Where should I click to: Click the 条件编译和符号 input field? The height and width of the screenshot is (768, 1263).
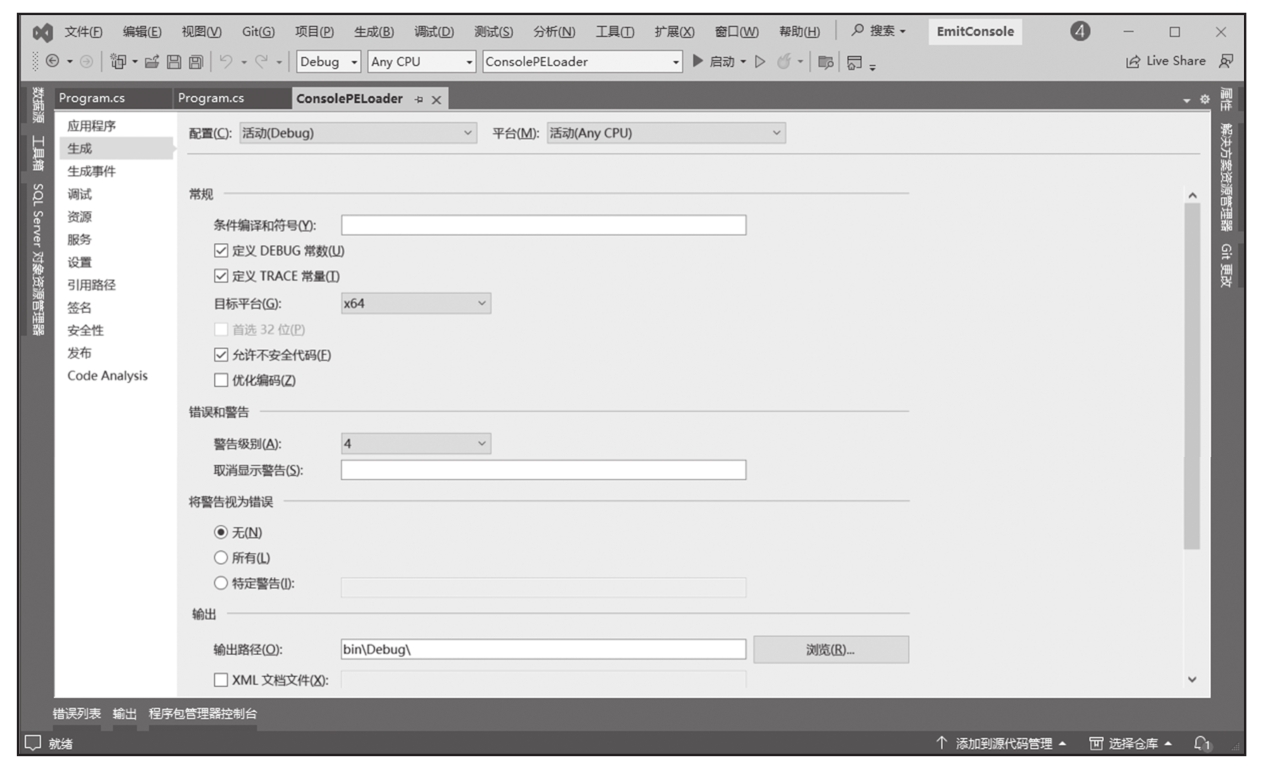pos(544,225)
